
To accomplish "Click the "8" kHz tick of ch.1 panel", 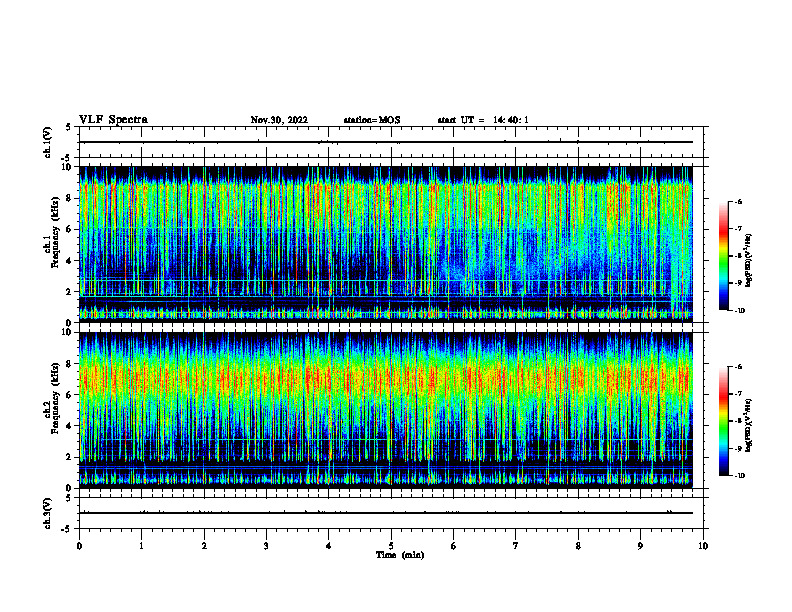I will [x=69, y=198].
